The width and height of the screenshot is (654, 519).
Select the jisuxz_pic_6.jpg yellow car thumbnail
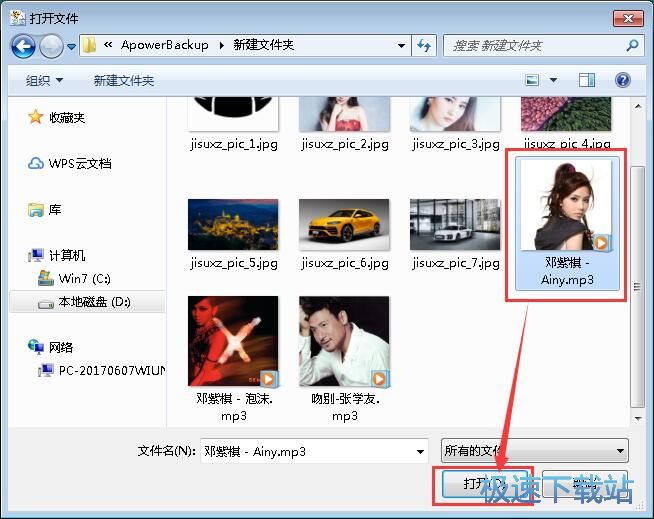(345, 224)
